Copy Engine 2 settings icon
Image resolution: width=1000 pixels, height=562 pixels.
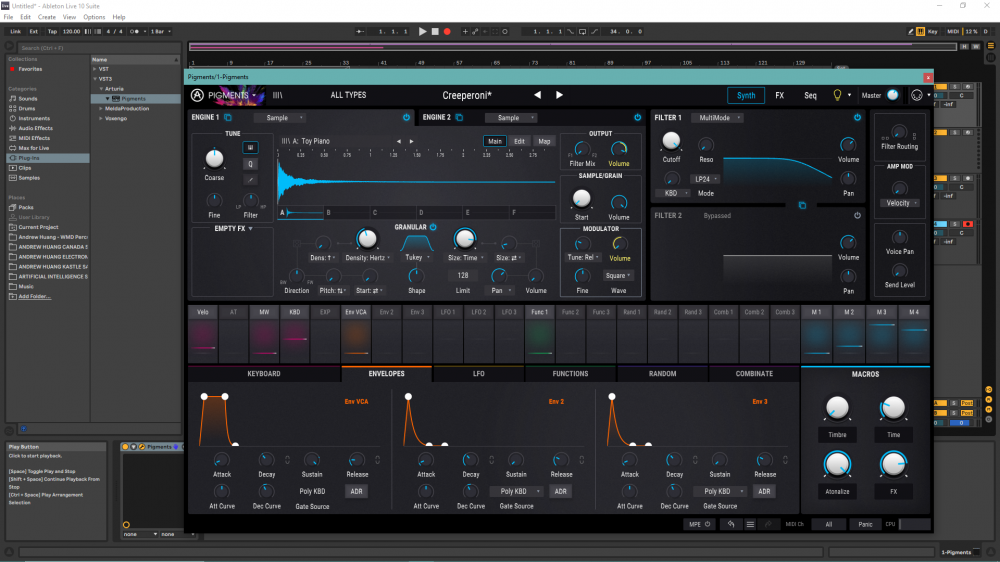point(459,117)
